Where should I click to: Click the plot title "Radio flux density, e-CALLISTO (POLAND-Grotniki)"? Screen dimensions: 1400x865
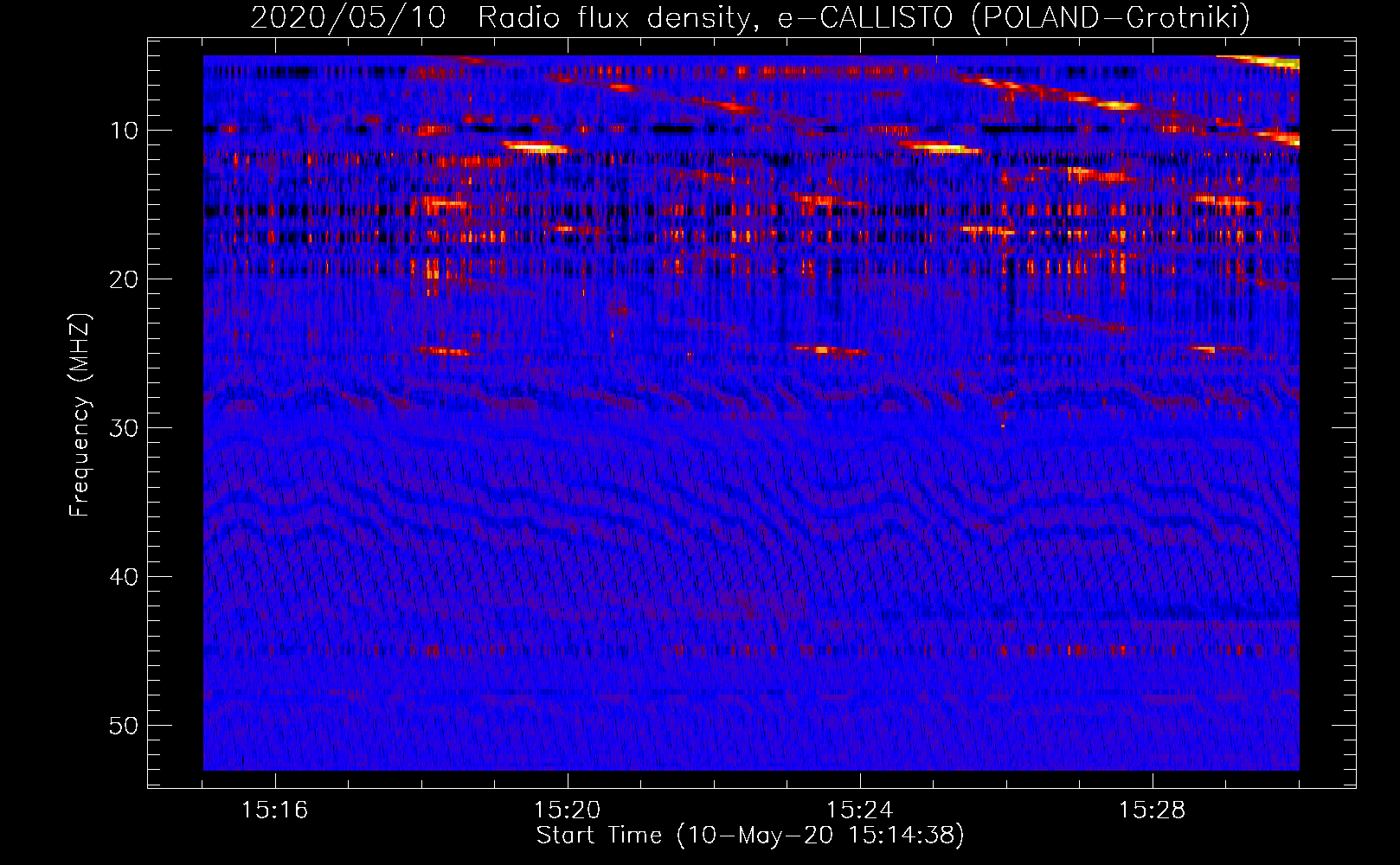[864, 17]
